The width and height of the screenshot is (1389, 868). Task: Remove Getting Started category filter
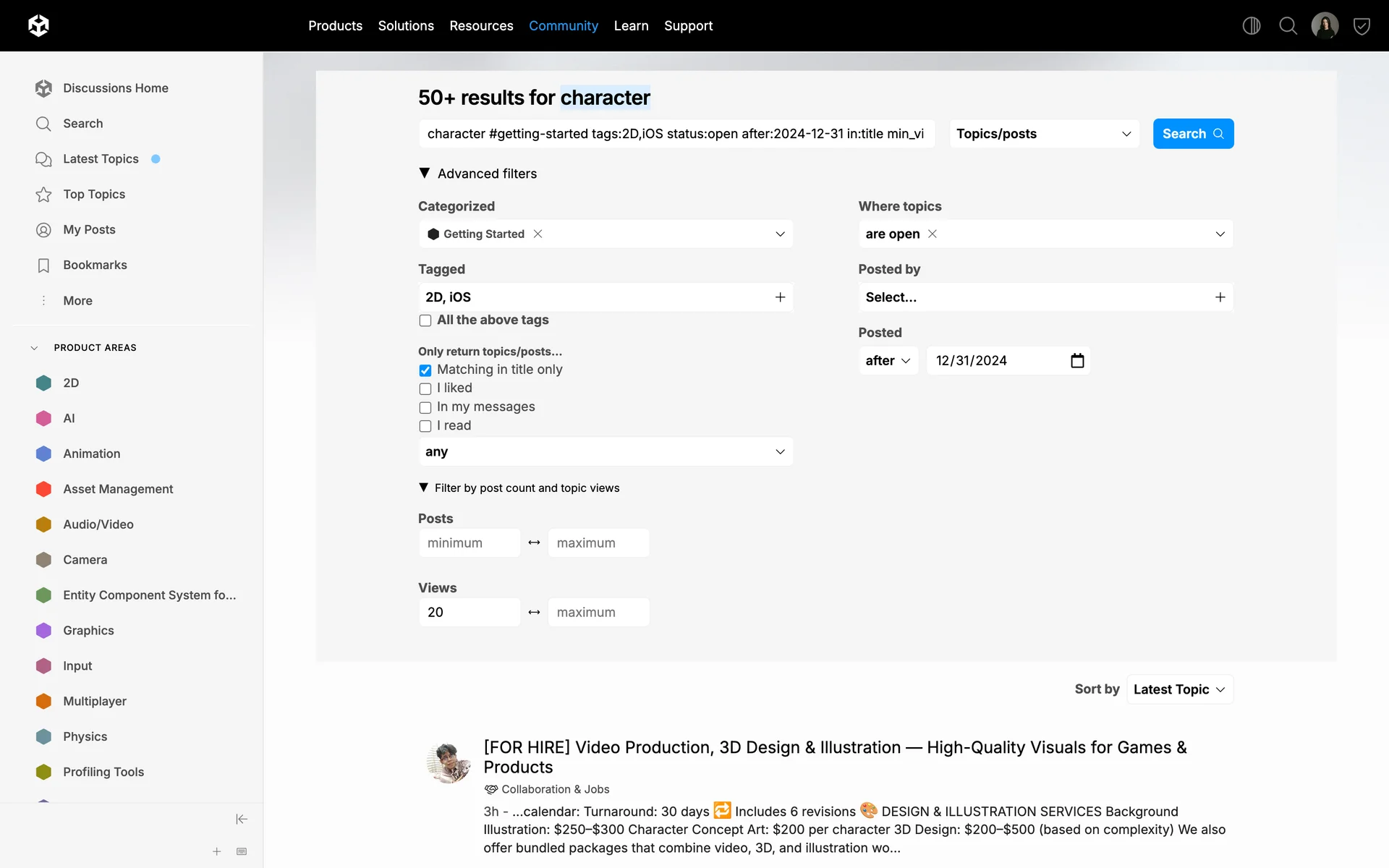tap(538, 234)
